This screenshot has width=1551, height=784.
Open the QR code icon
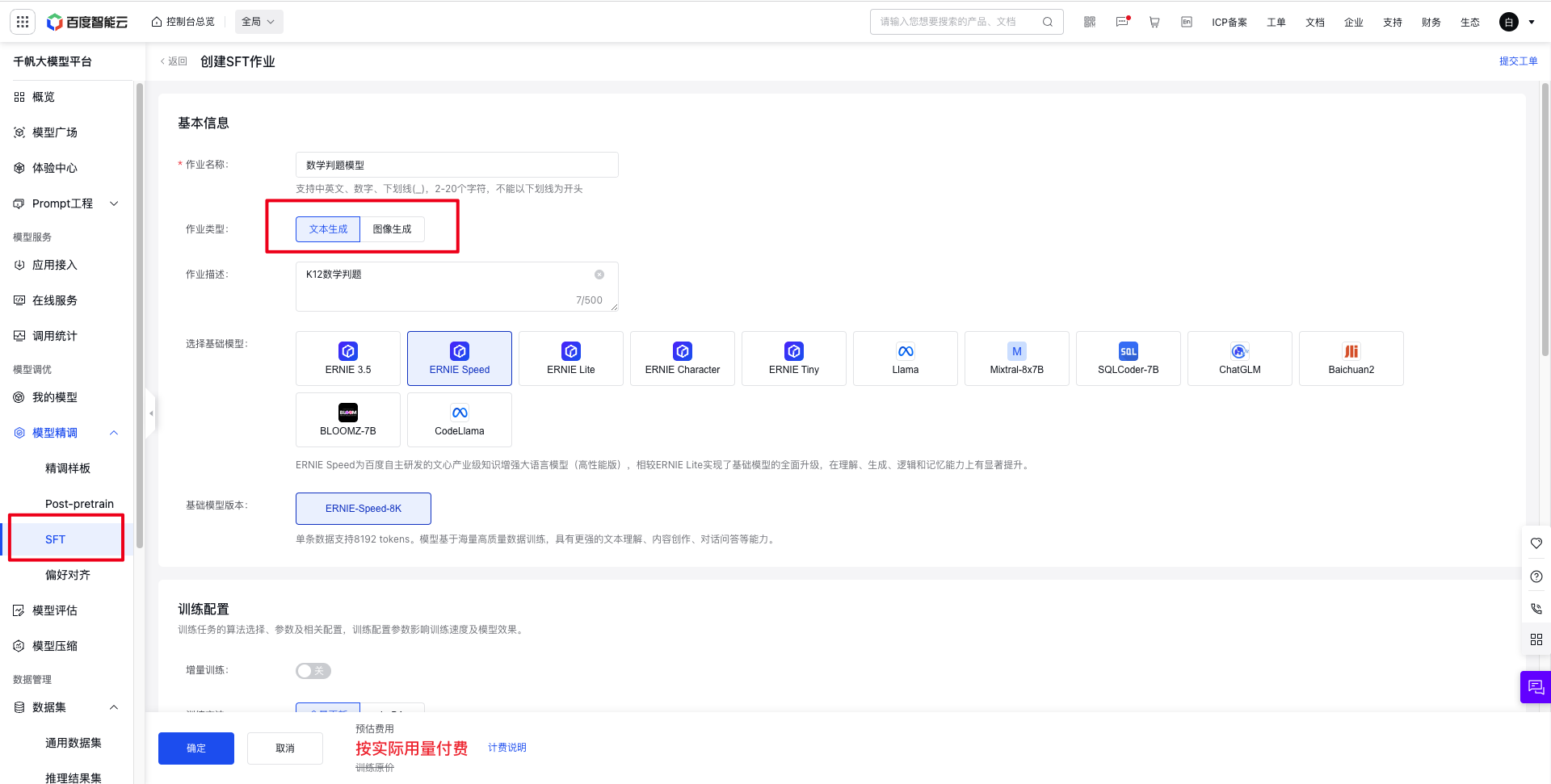[1090, 22]
